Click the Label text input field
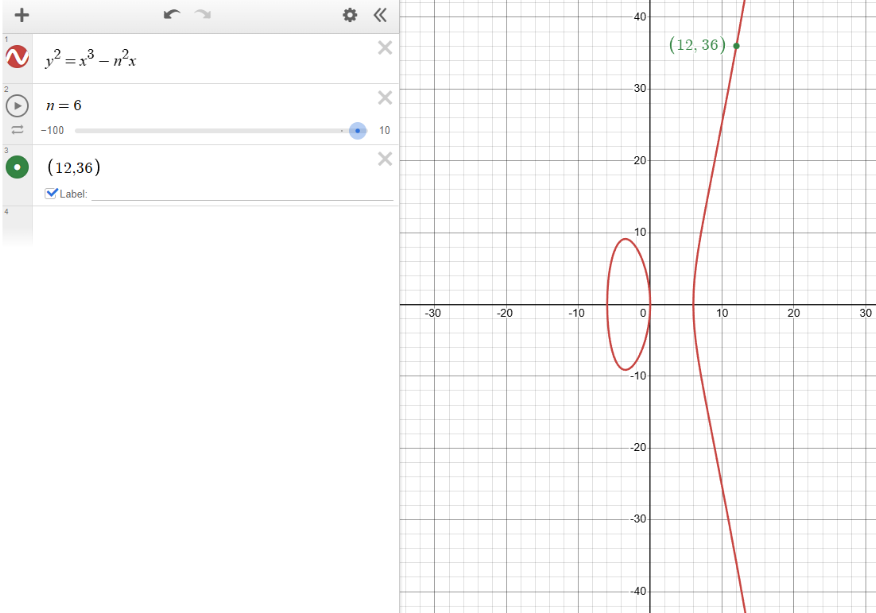 [x=242, y=194]
